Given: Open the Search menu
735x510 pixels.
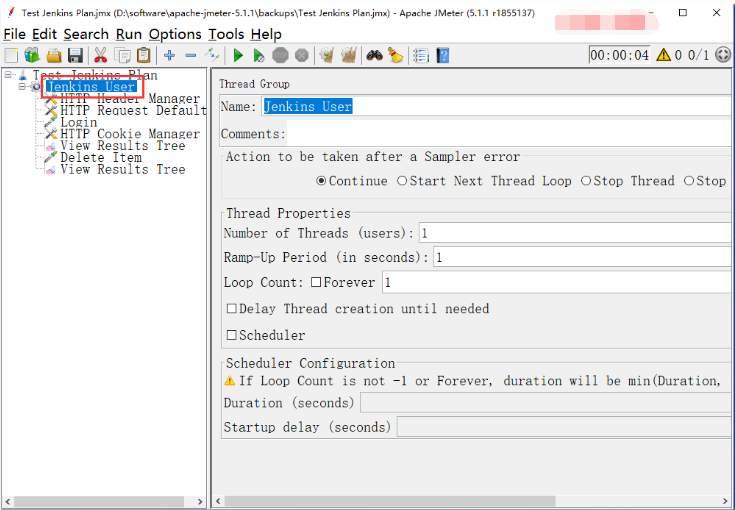Looking at the screenshot, I should coord(86,34).
